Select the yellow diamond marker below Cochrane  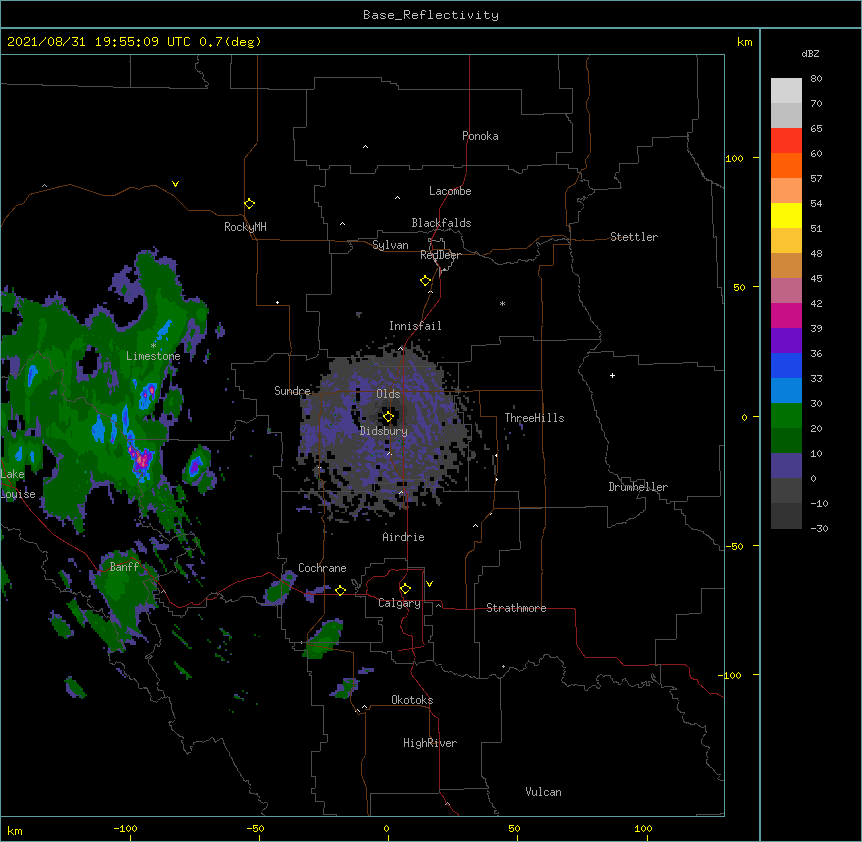click(340, 590)
